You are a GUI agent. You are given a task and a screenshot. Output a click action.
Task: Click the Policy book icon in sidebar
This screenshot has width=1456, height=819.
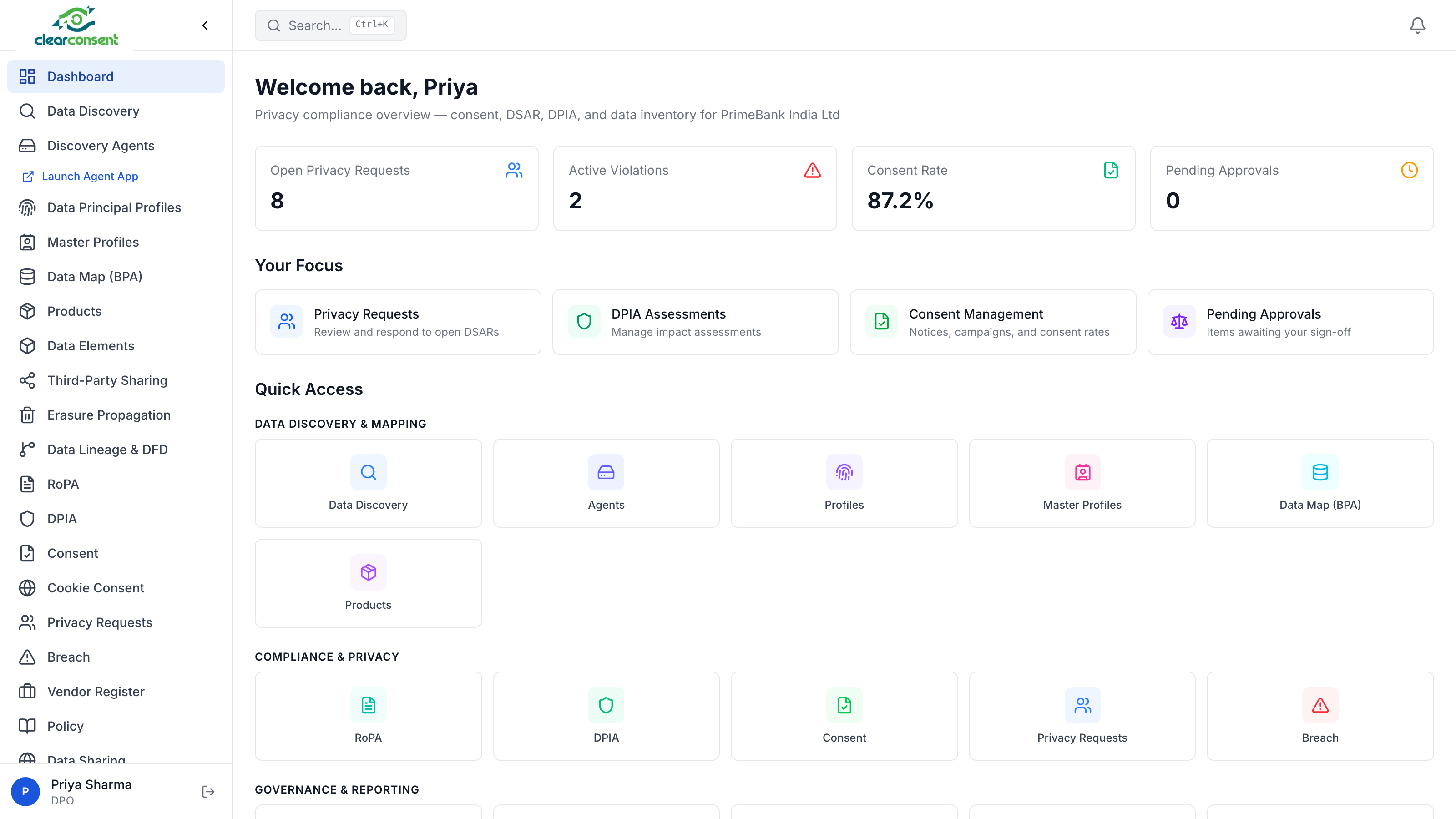point(27,726)
